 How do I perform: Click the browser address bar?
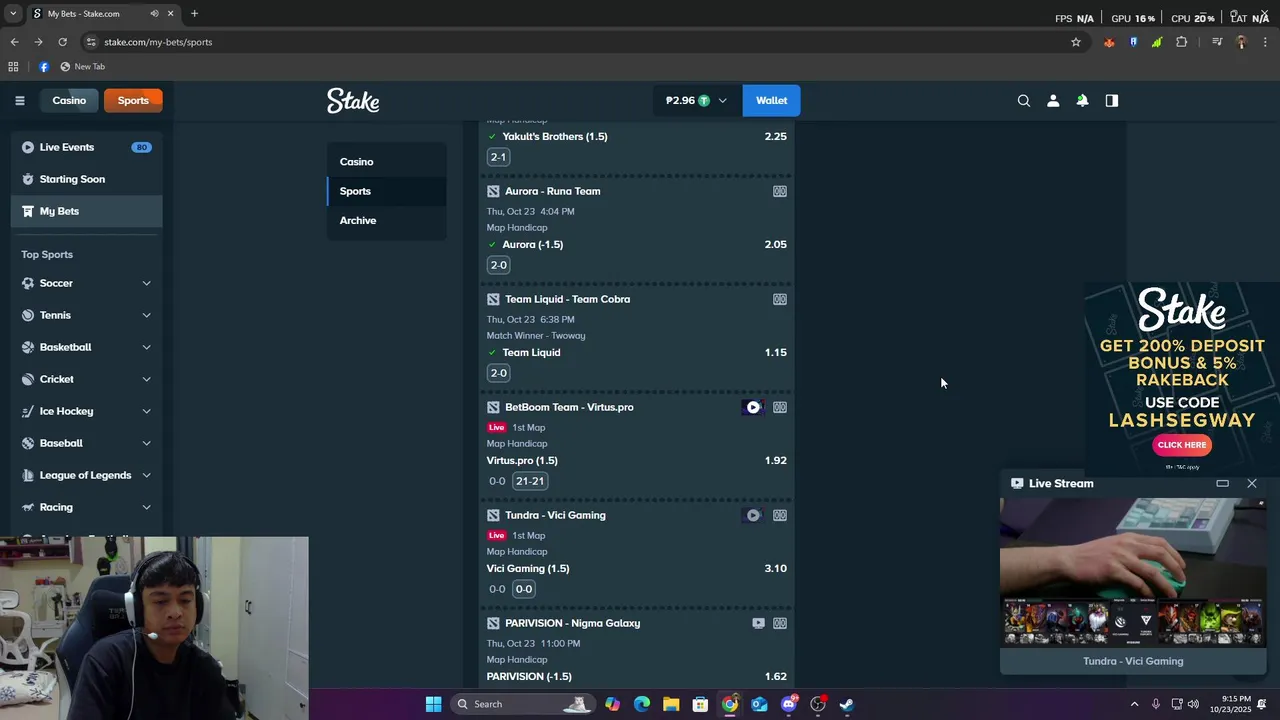pos(575,42)
